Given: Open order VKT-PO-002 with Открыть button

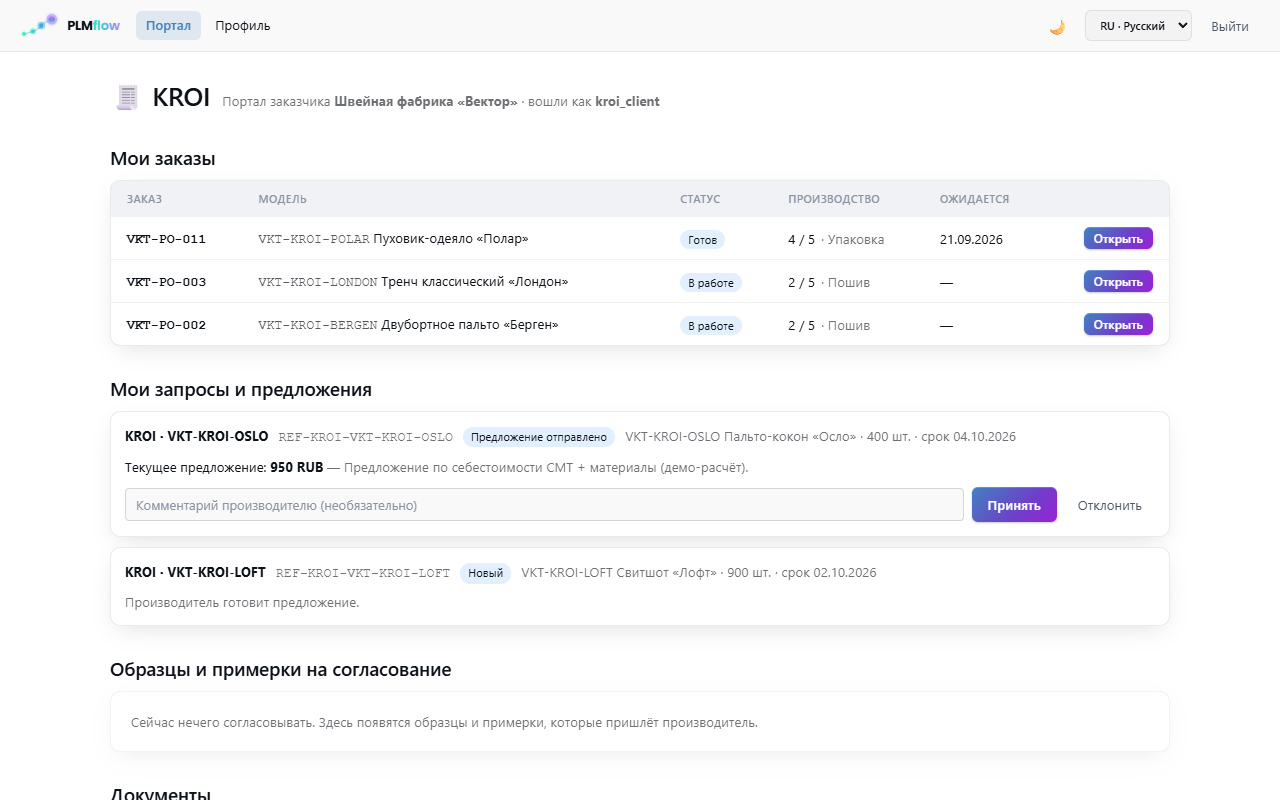Looking at the screenshot, I should tap(1118, 324).
